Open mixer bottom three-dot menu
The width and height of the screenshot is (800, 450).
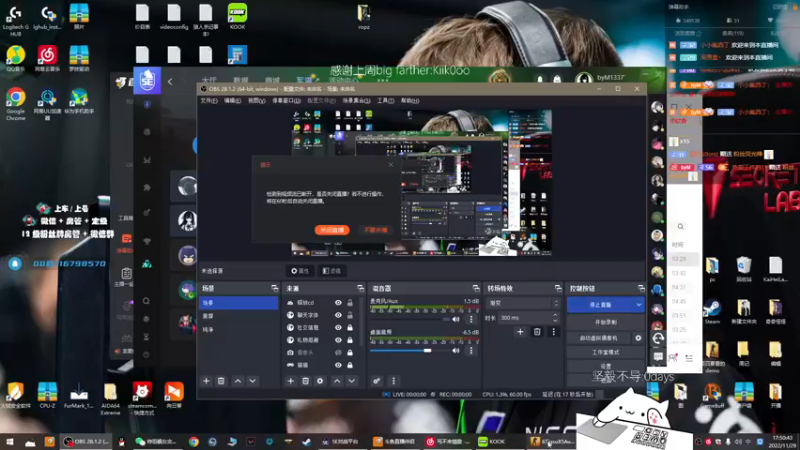pyautogui.click(x=393, y=381)
